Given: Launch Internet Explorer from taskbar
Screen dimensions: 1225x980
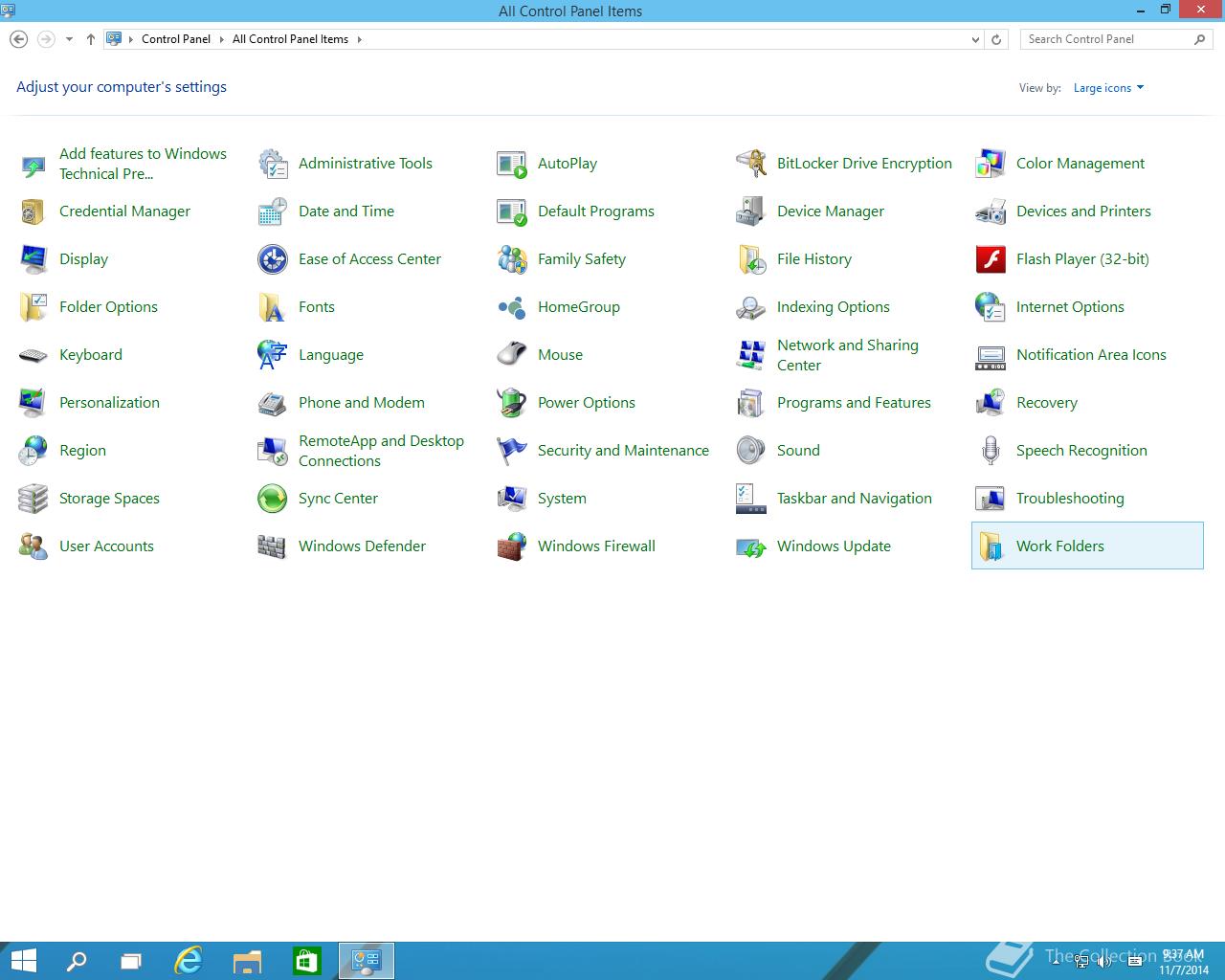Looking at the screenshot, I should tap(189, 961).
